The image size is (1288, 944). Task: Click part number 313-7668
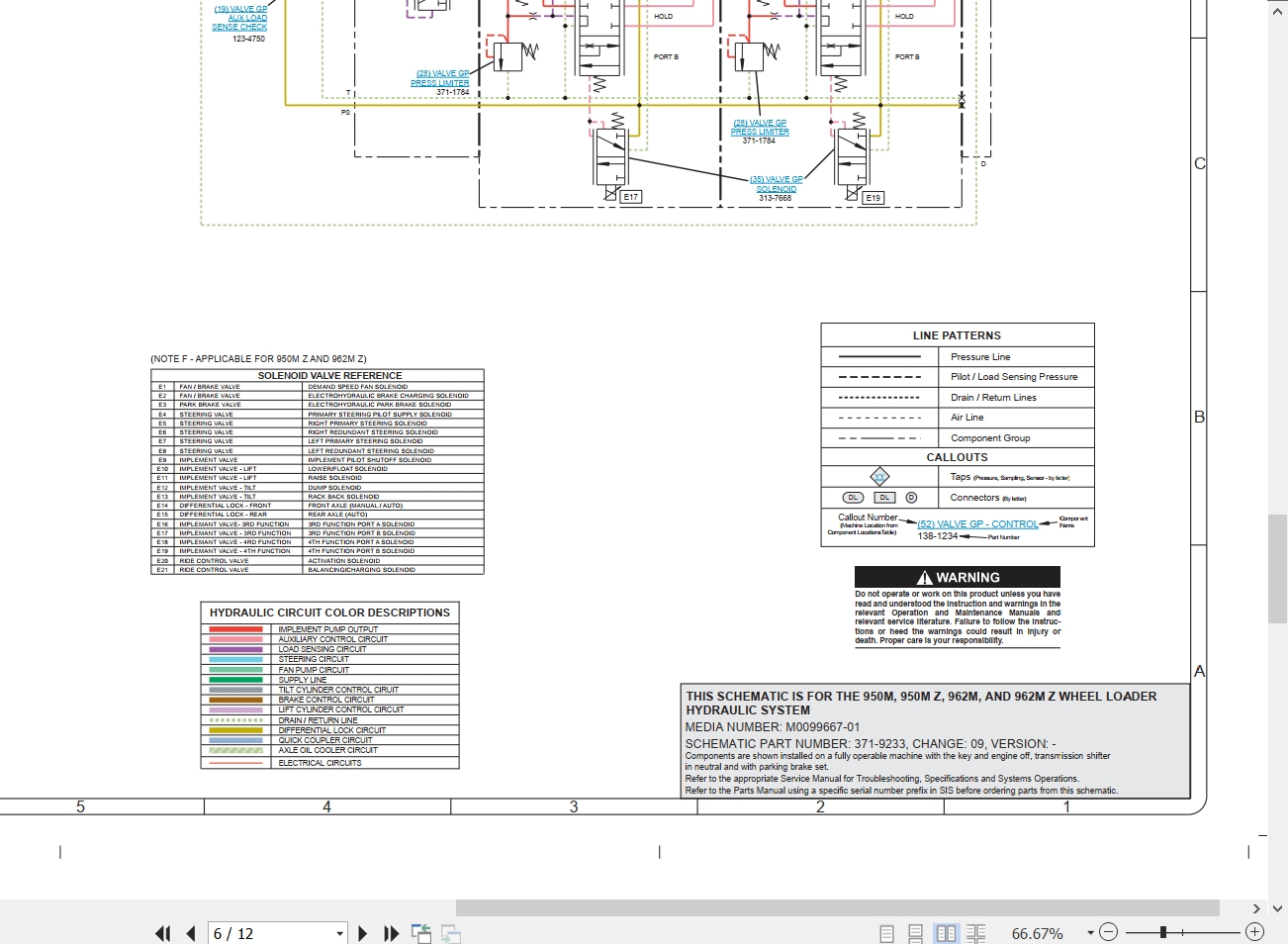[x=776, y=198]
